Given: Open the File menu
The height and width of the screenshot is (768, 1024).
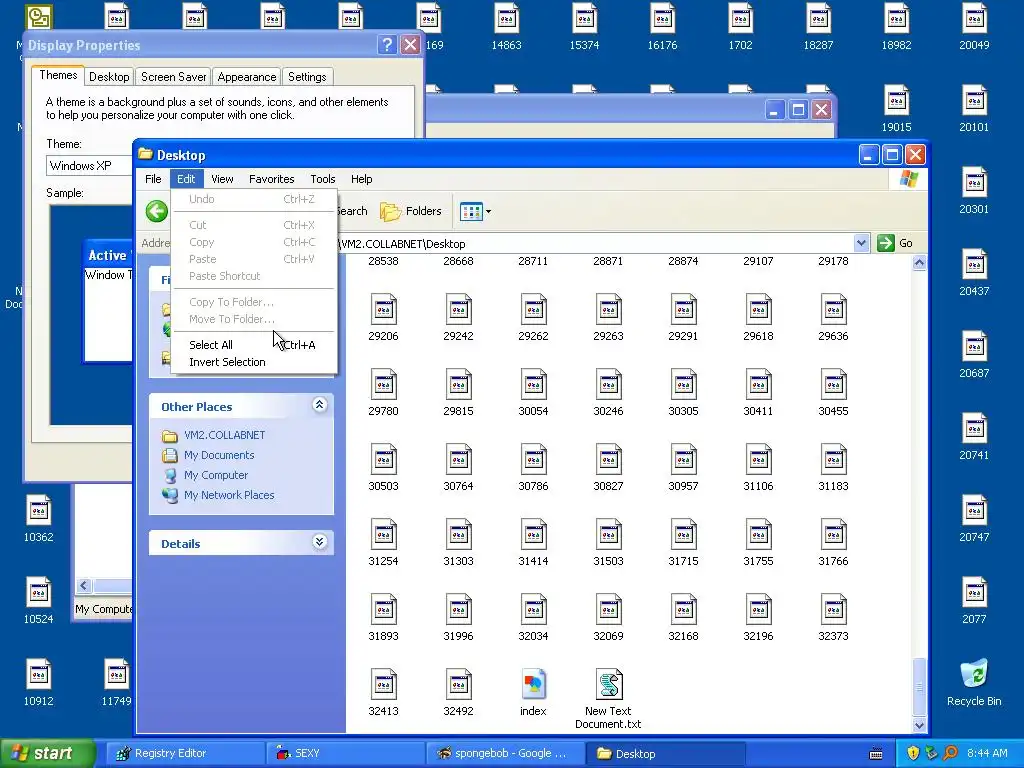Looking at the screenshot, I should [153, 179].
